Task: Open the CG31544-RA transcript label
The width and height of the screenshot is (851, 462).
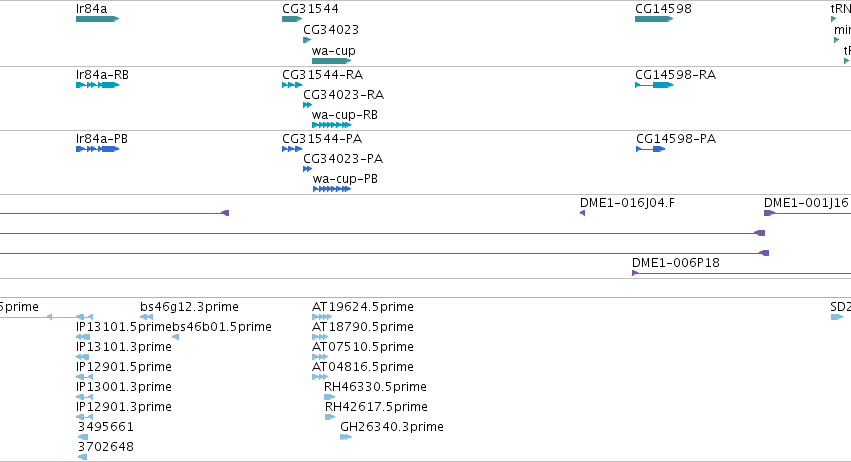Action: coord(322,74)
